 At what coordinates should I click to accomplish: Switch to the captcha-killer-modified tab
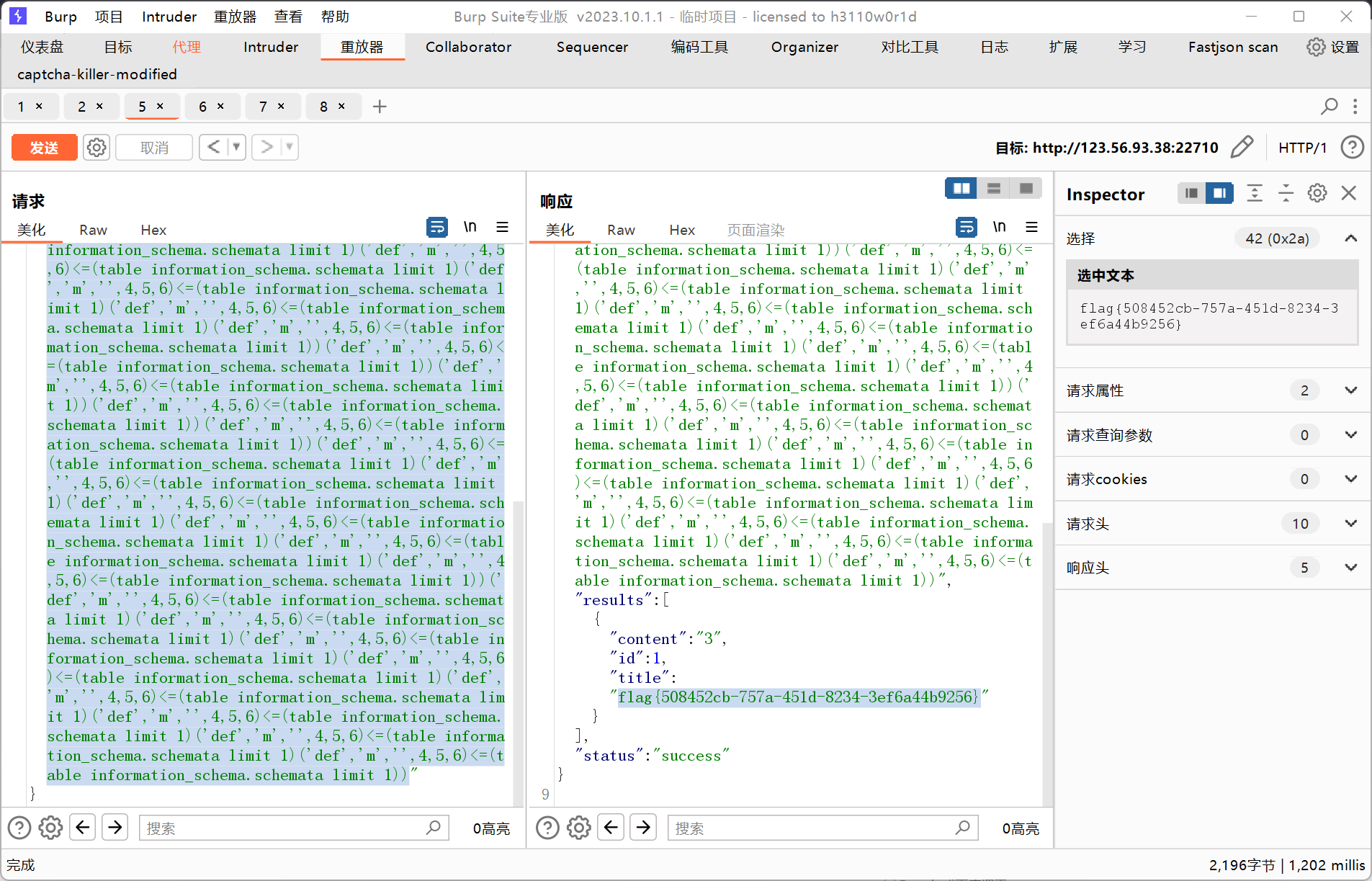[x=97, y=74]
